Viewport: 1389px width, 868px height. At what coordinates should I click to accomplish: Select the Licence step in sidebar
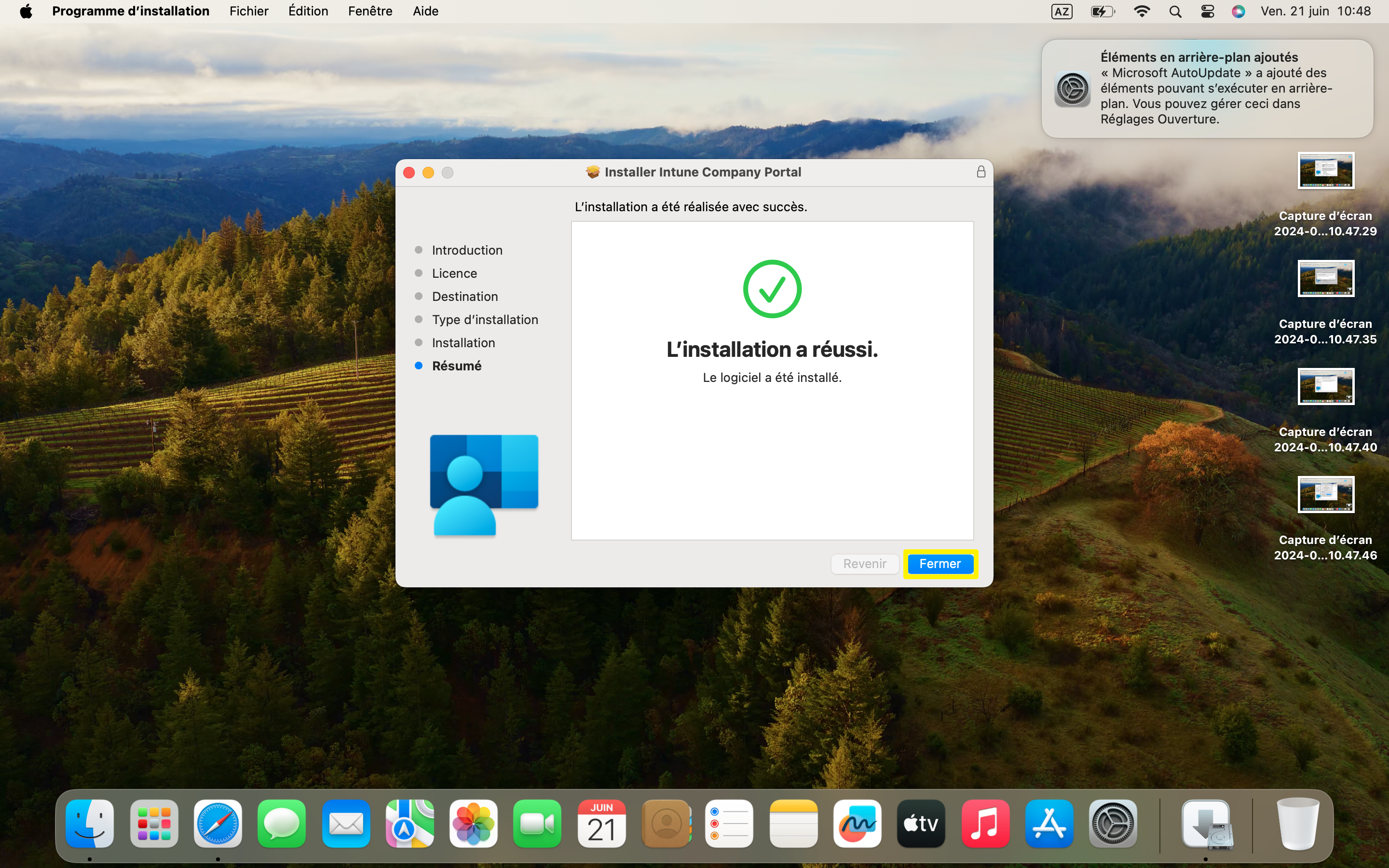(454, 273)
